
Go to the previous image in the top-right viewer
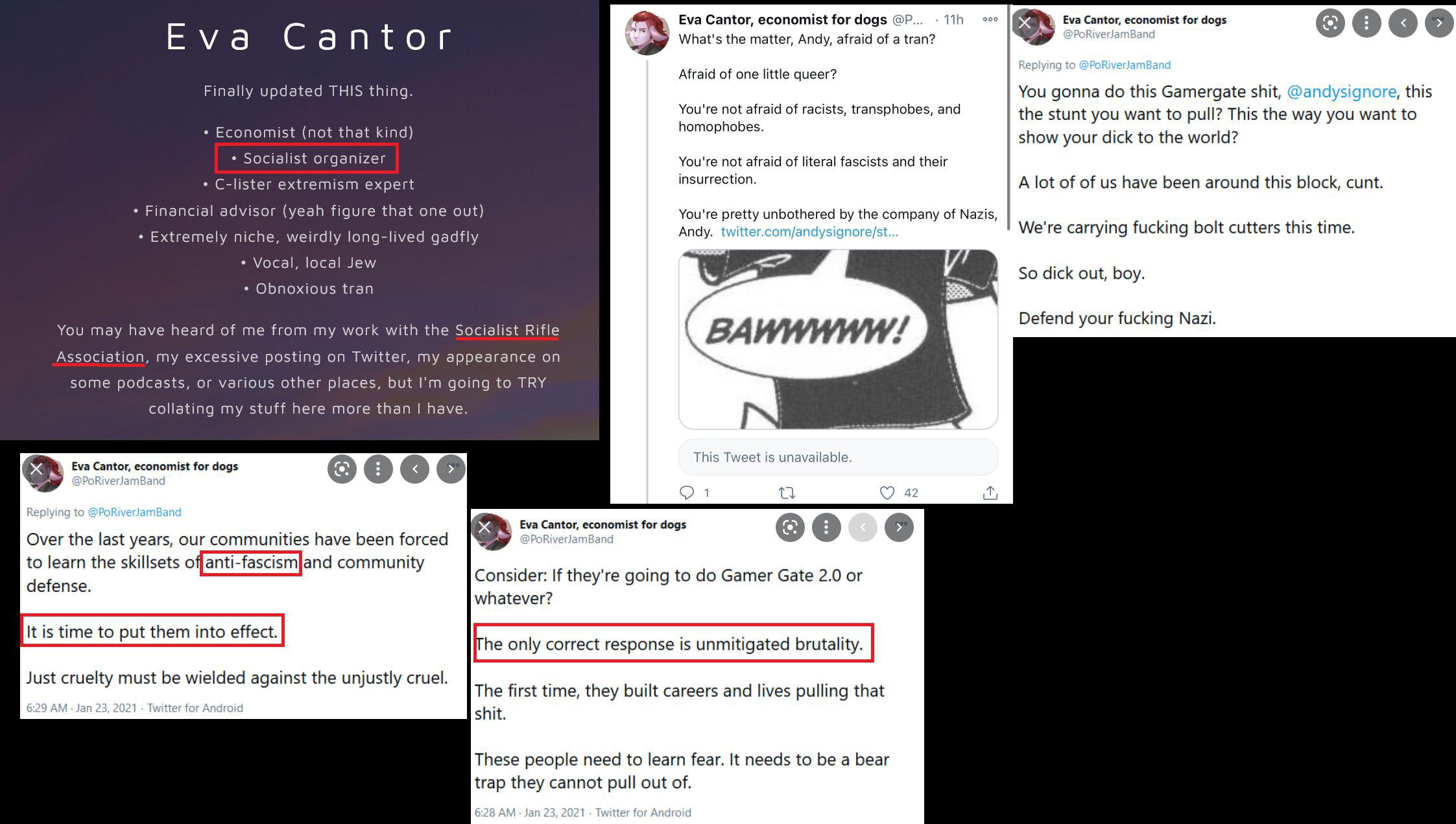[1403, 23]
